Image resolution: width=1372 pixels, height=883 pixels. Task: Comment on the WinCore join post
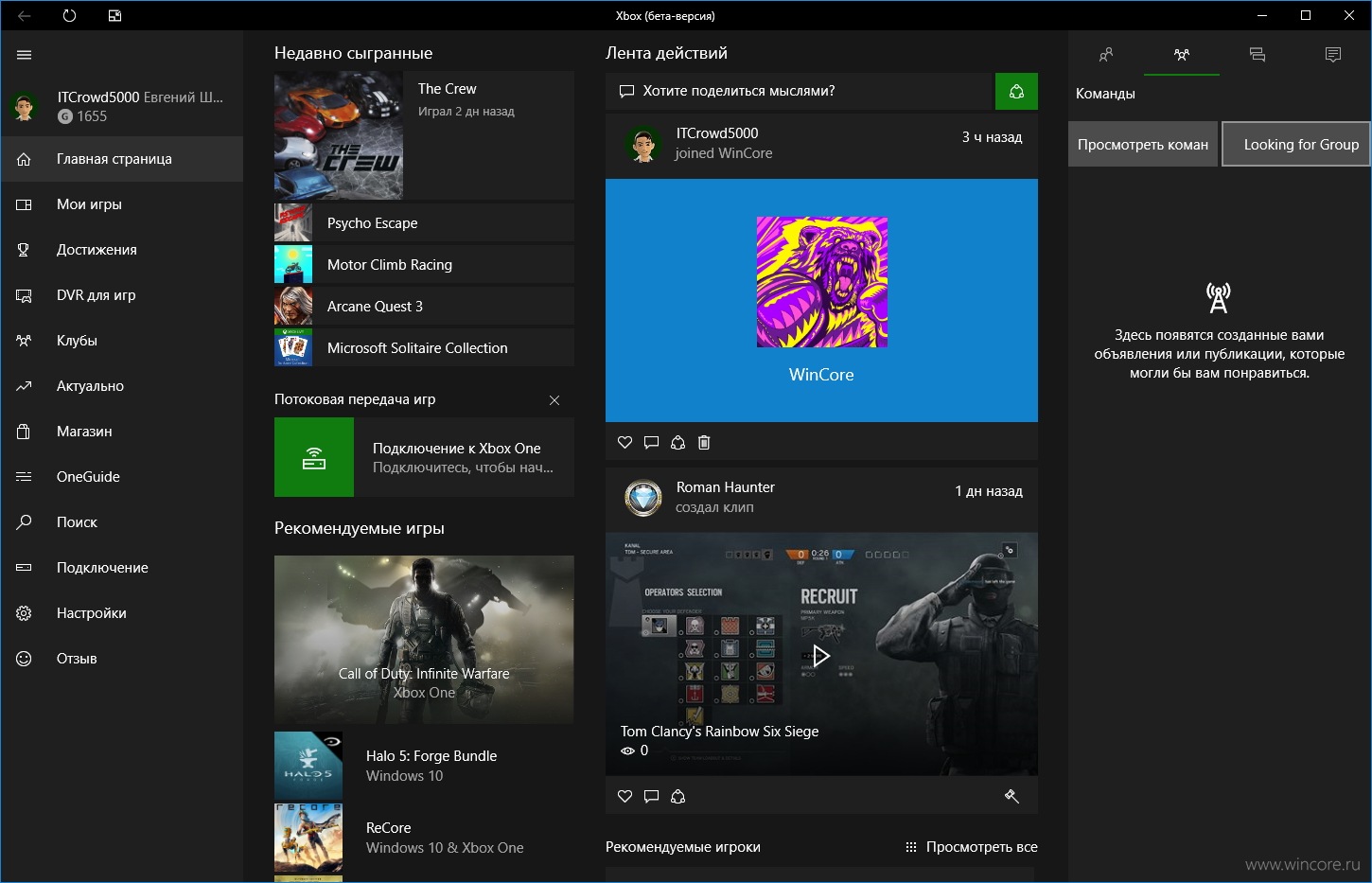pos(651,442)
